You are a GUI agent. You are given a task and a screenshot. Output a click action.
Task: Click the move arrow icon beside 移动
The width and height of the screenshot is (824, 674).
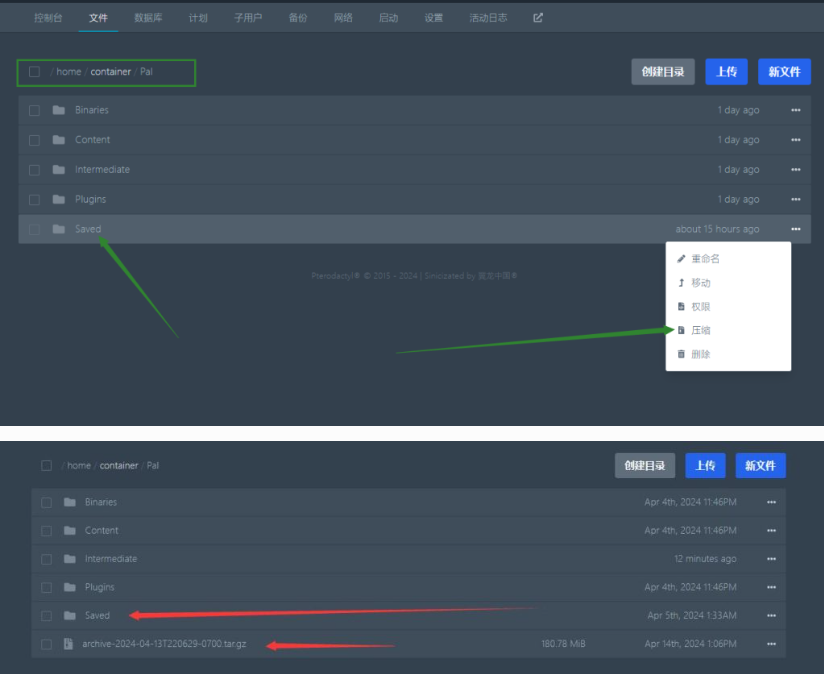[682, 283]
